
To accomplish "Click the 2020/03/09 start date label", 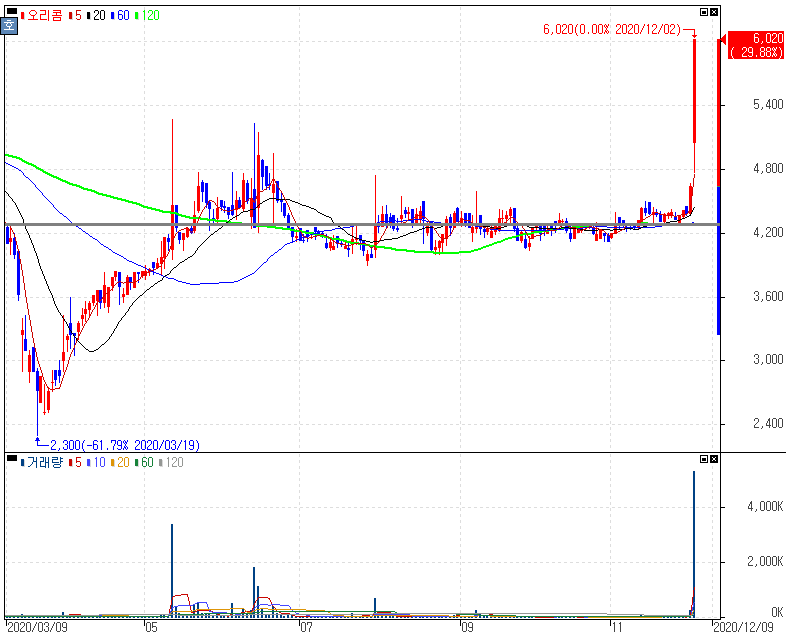I will click(x=38, y=627).
